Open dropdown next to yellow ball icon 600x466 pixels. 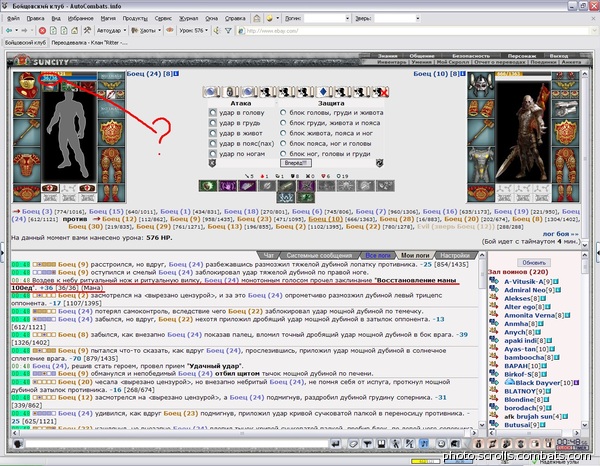(278, 18)
